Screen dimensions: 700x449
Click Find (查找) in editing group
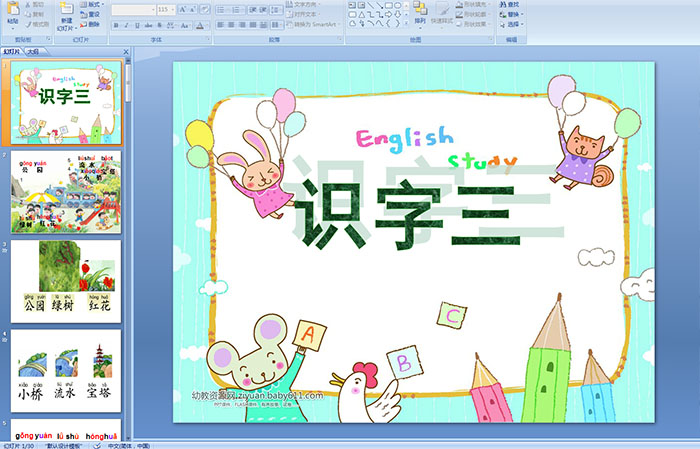(x=509, y=4)
